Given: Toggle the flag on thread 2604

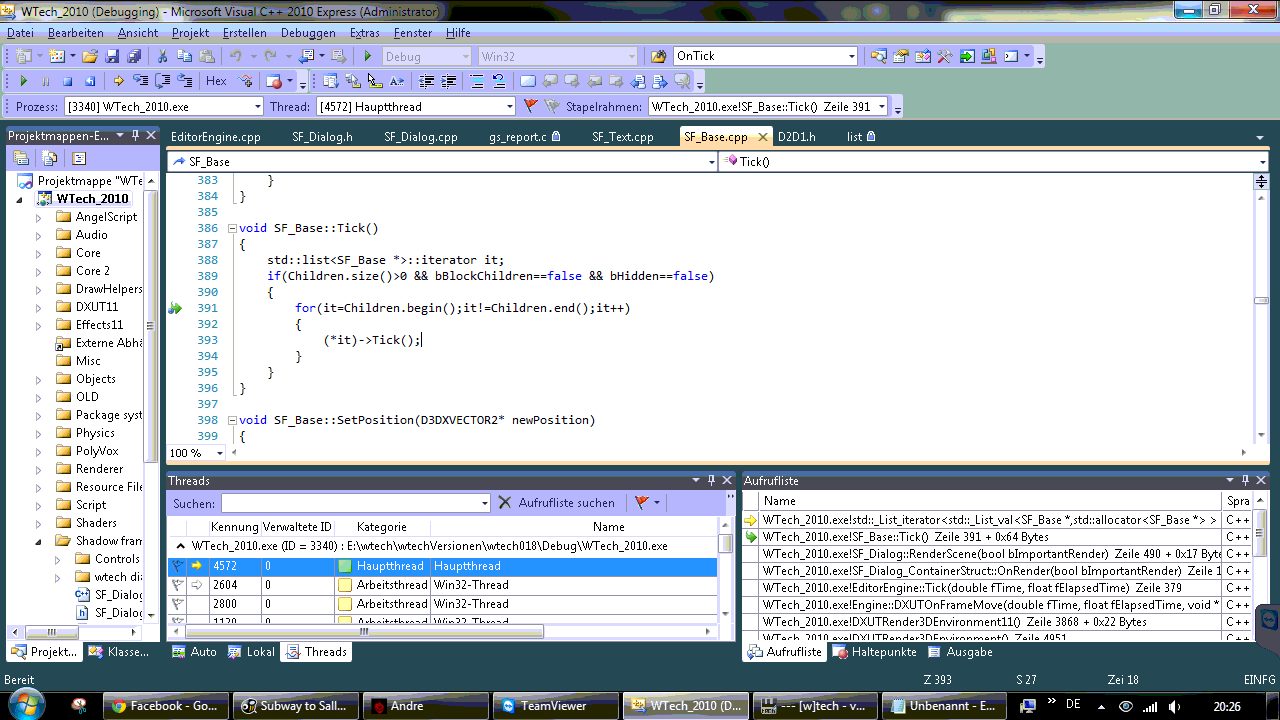Looking at the screenshot, I should tap(177, 585).
